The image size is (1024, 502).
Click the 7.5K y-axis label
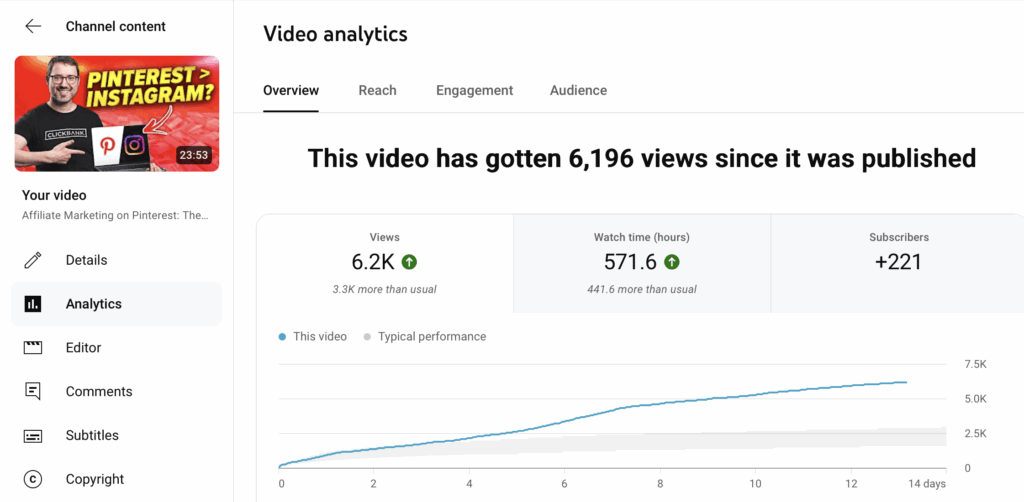tap(975, 364)
